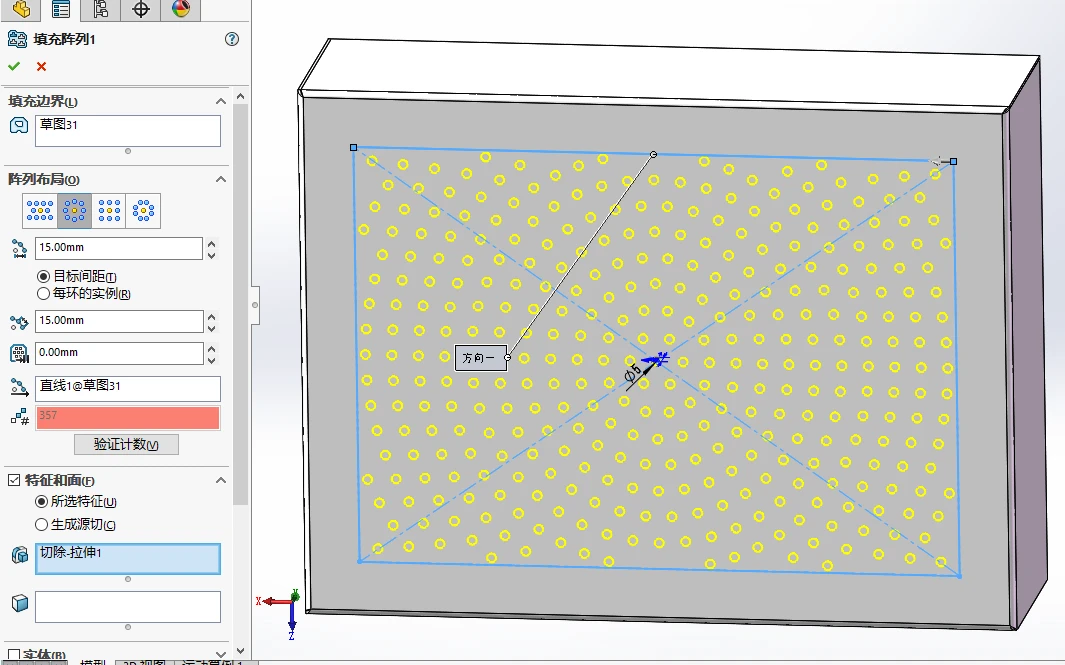
Task: Click the panel scroll-down arrow
Action: [240, 651]
